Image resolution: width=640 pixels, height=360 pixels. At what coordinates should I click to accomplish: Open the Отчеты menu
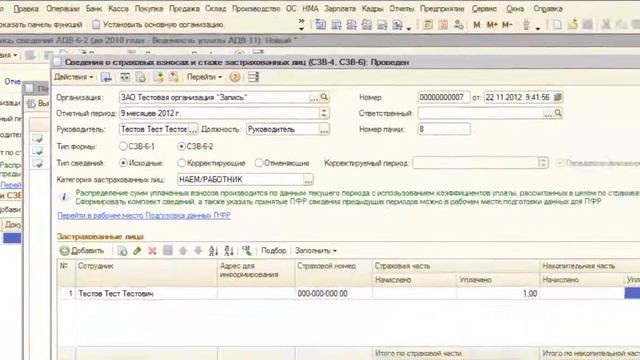[402, 9]
